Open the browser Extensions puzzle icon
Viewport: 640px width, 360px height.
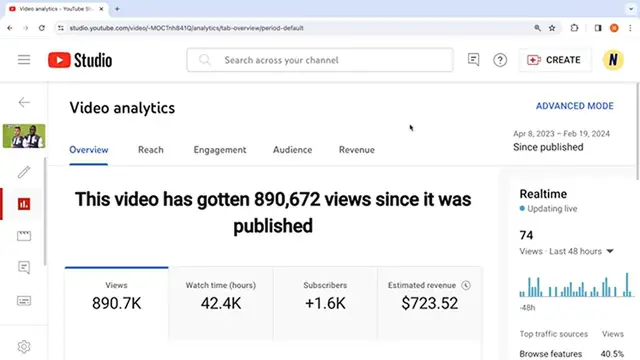(574, 28)
